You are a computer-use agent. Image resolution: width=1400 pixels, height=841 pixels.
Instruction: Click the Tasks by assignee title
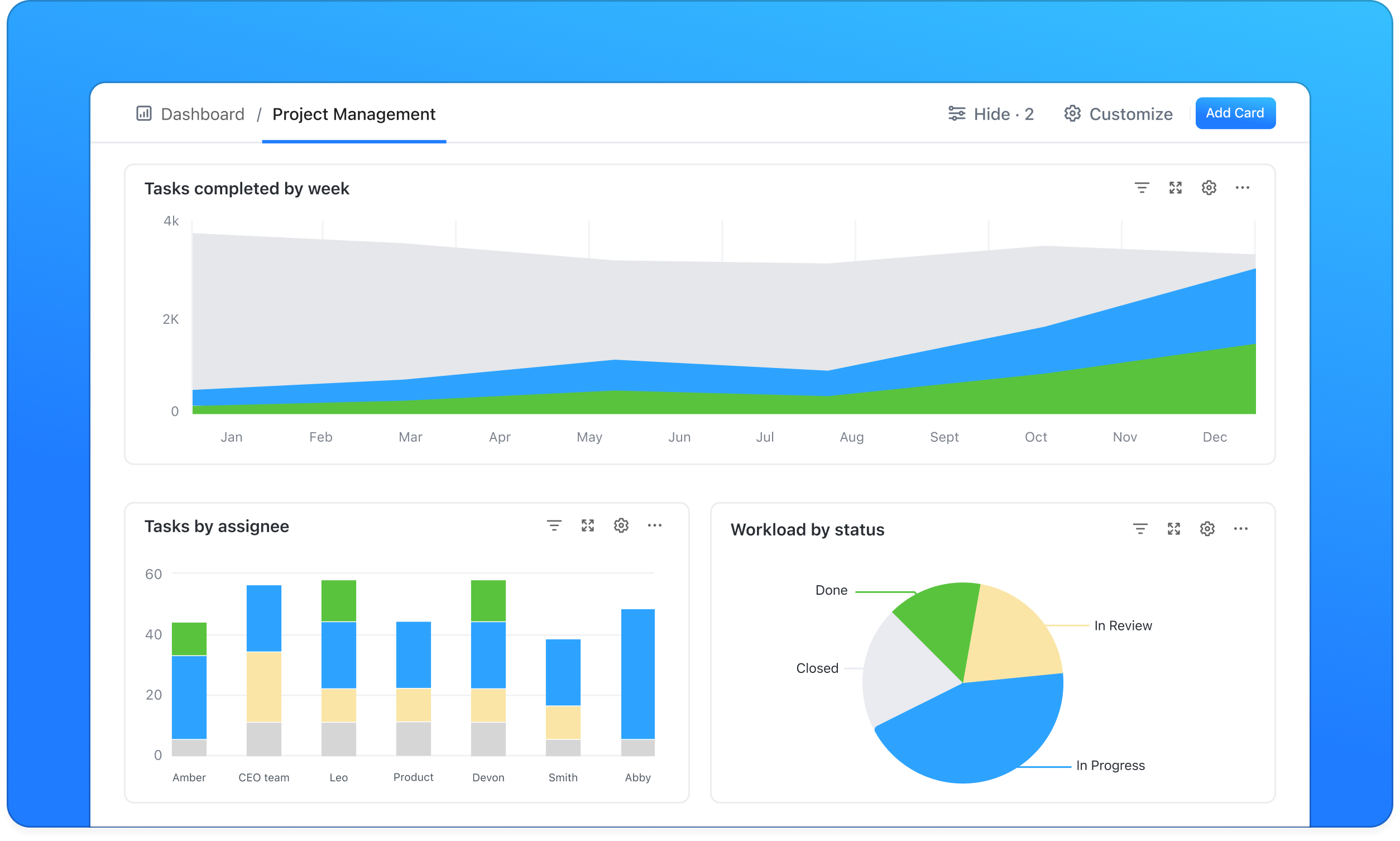[x=217, y=526]
